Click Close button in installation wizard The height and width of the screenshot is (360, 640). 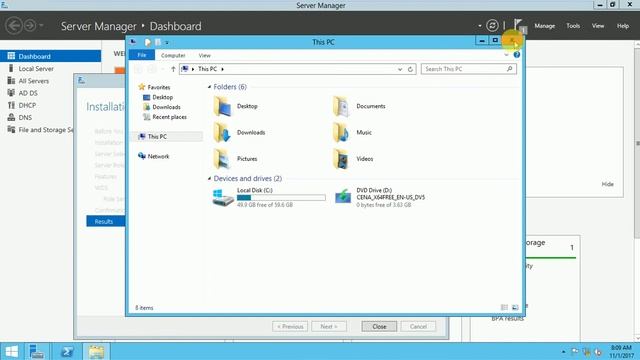(379, 327)
